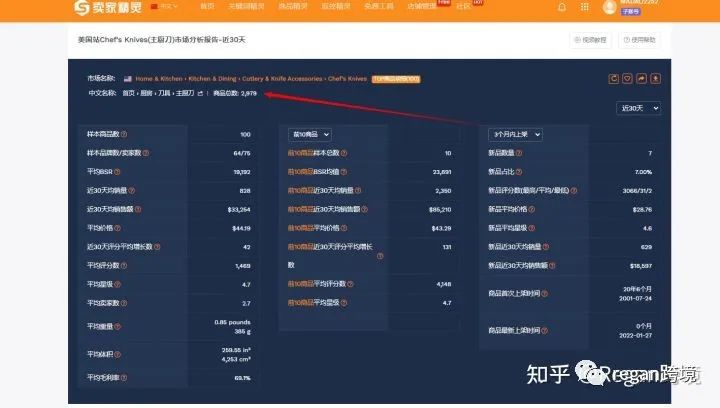Click the help icon next to 新品平均价格
Viewport: 720px width, 408px height.
tap(532, 210)
